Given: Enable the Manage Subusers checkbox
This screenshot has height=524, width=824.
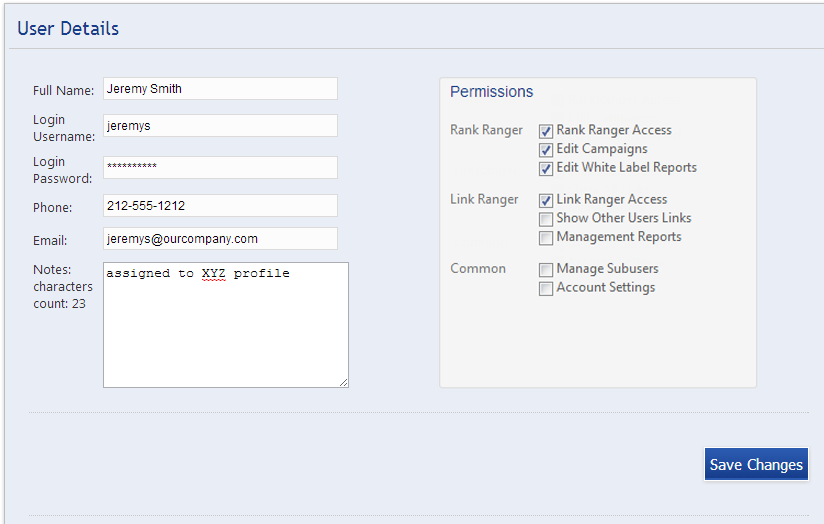Looking at the screenshot, I should [546, 270].
